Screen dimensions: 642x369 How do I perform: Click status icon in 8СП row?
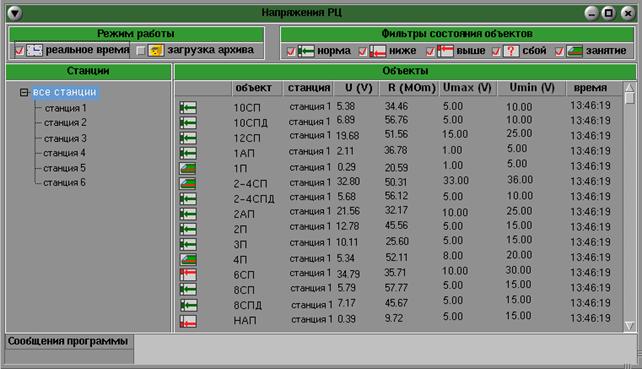[x=188, y=290]
